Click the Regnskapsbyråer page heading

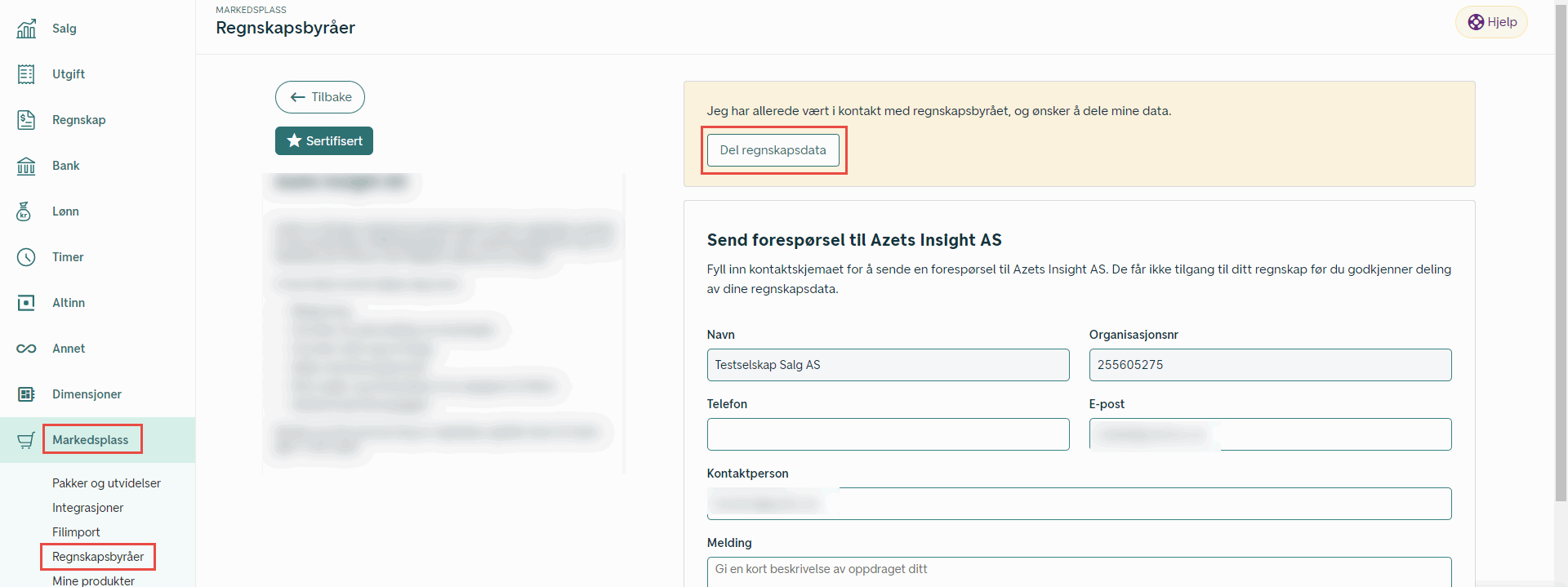pos(286,28)
